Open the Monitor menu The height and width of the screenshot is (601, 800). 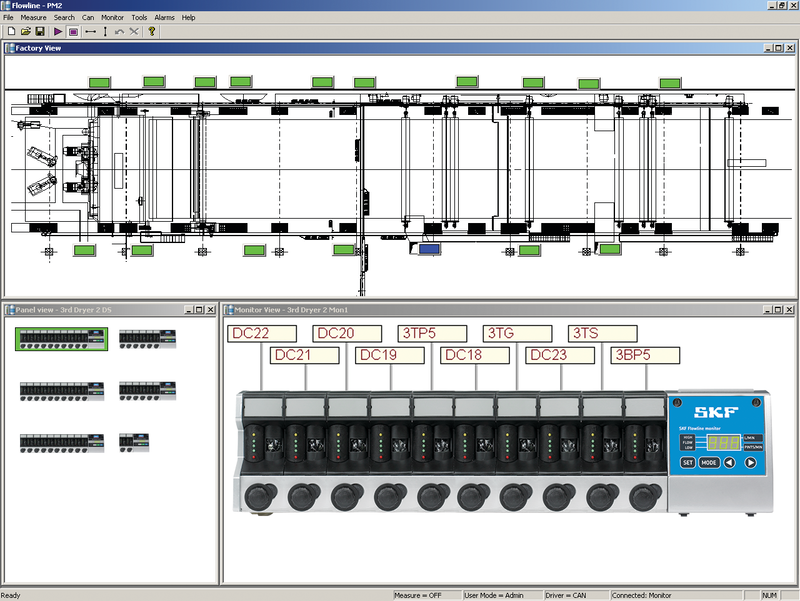112,17
